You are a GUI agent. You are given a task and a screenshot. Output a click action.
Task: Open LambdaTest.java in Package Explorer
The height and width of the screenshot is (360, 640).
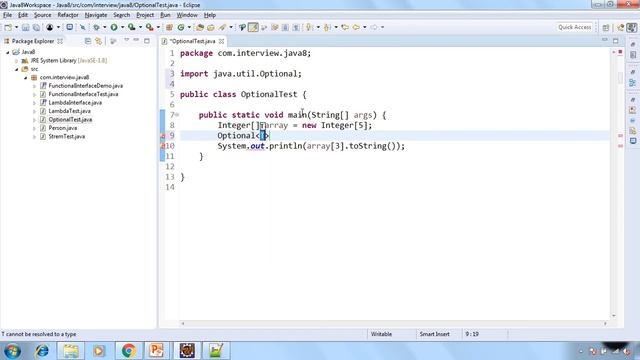pyautogui.click(x=69, y=111)
